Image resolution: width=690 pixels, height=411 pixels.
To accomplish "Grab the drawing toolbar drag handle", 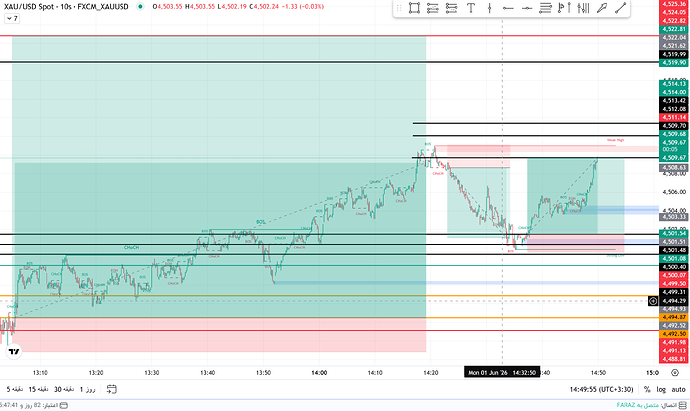I will [x=399, y=8].
